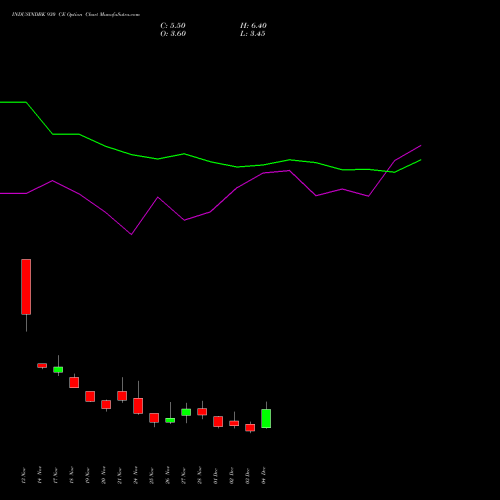Click the 14 Nov date axis label

(x=40, y=475)
